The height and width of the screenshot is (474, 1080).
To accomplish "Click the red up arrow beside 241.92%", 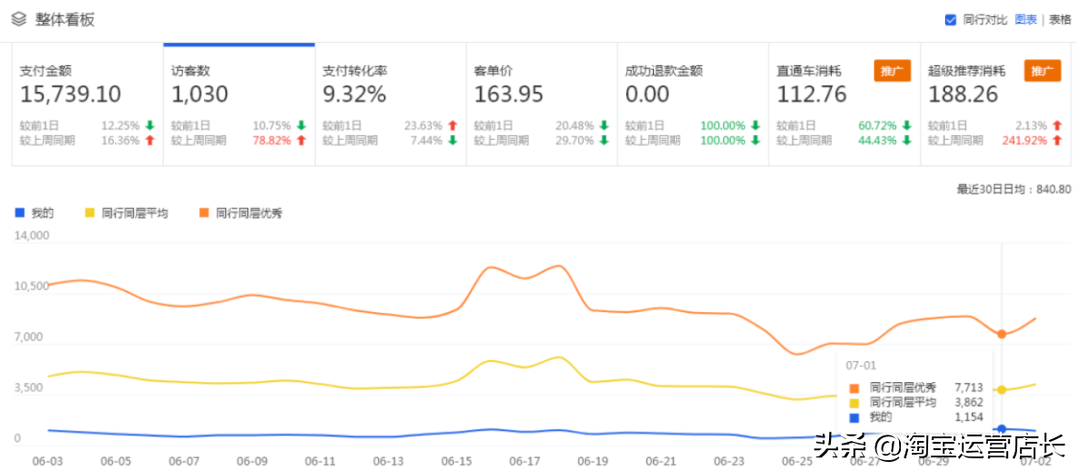I will click(1056, 141).
